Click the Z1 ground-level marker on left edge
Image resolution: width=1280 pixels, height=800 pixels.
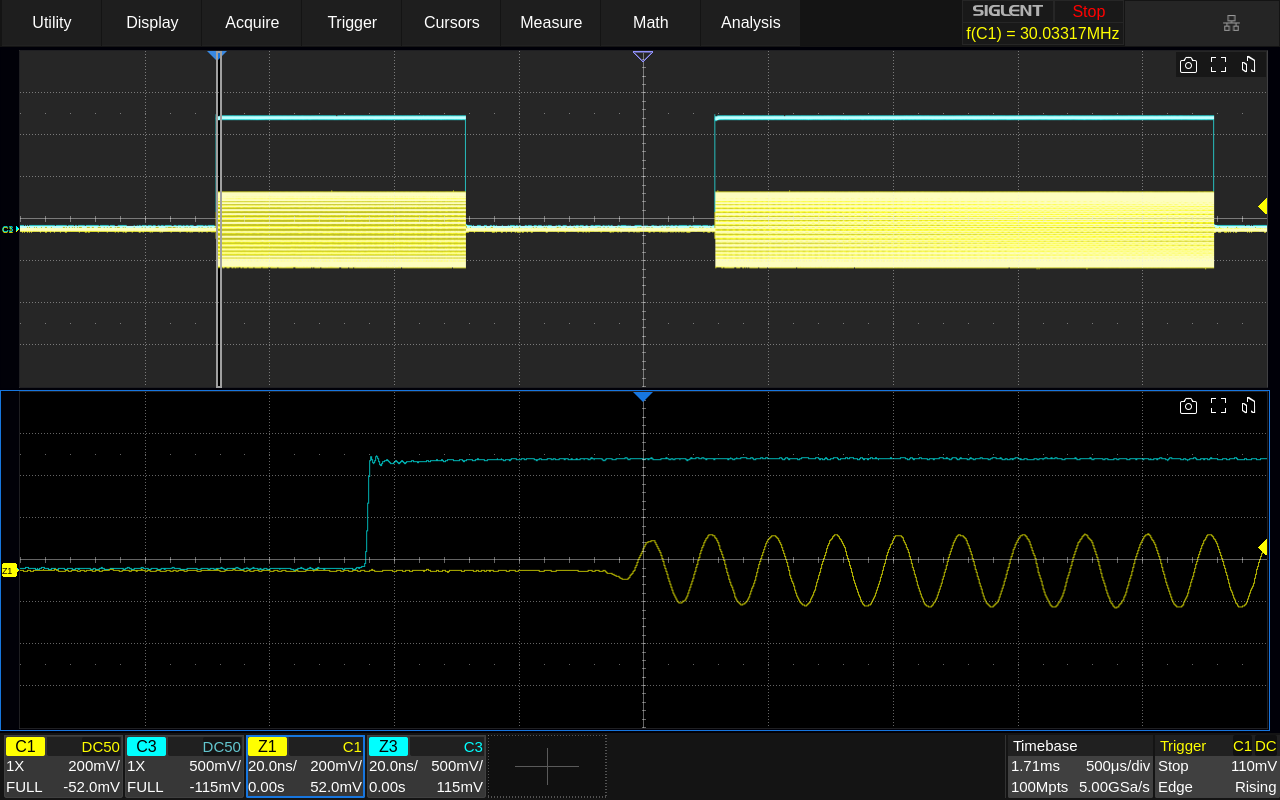[x=9, y=570]
